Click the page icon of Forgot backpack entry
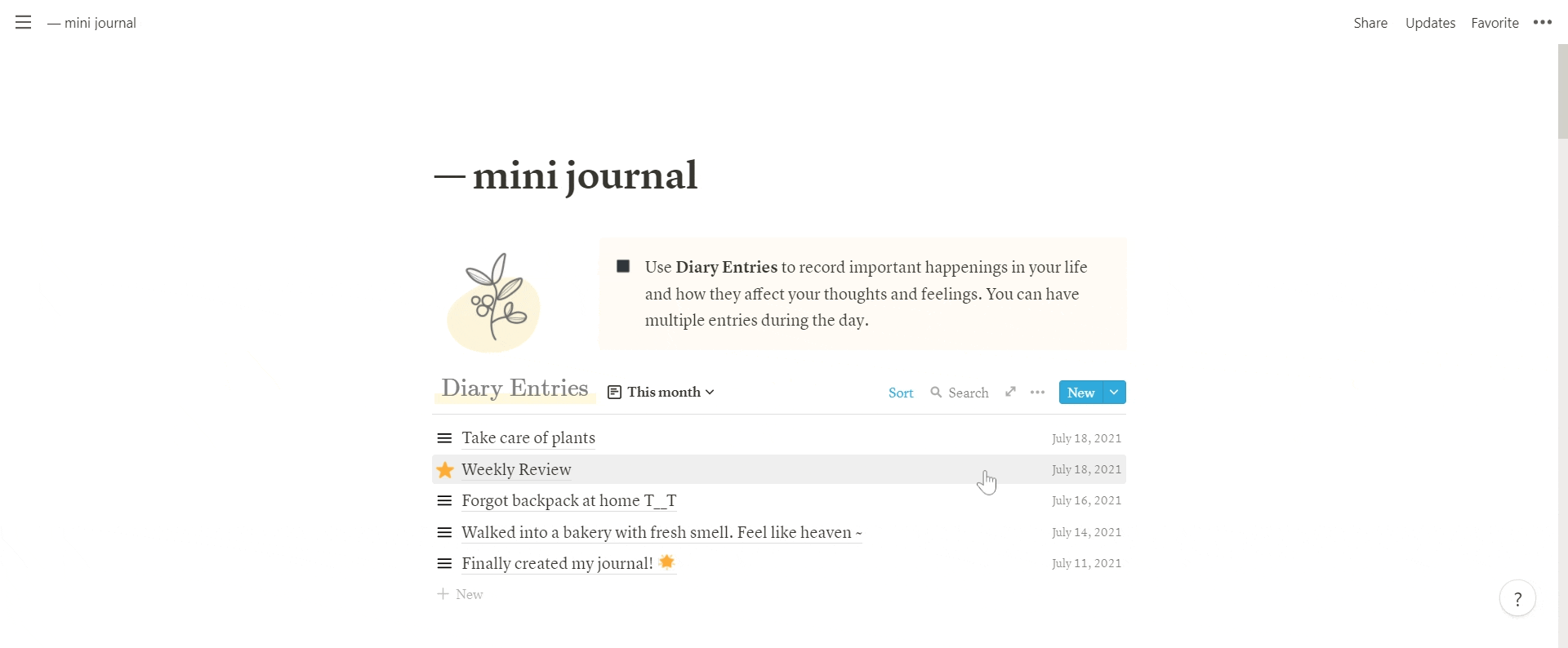The width and height of the screenshot is (1568, 648). (444, 501)
